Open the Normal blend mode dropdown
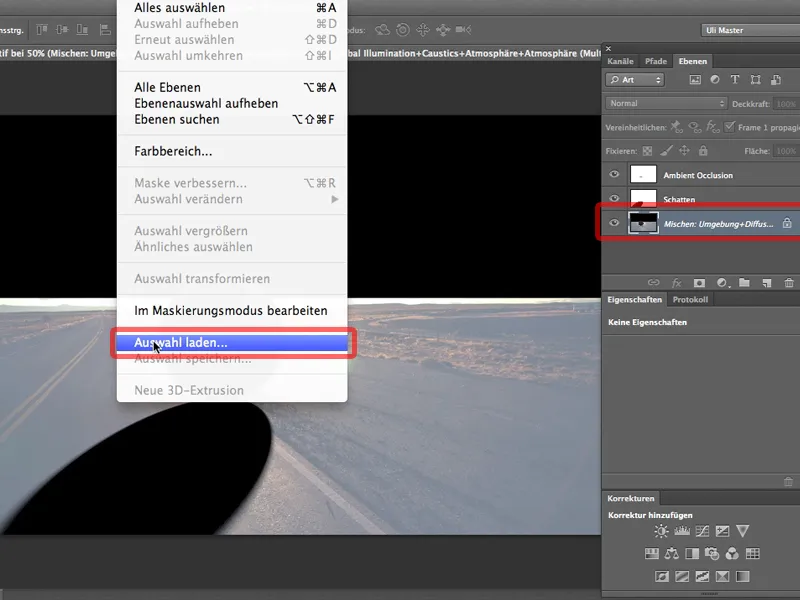Image resolution: width=800 pixels, height=600 pixels. pyautogui.click(x=666, y=104)
